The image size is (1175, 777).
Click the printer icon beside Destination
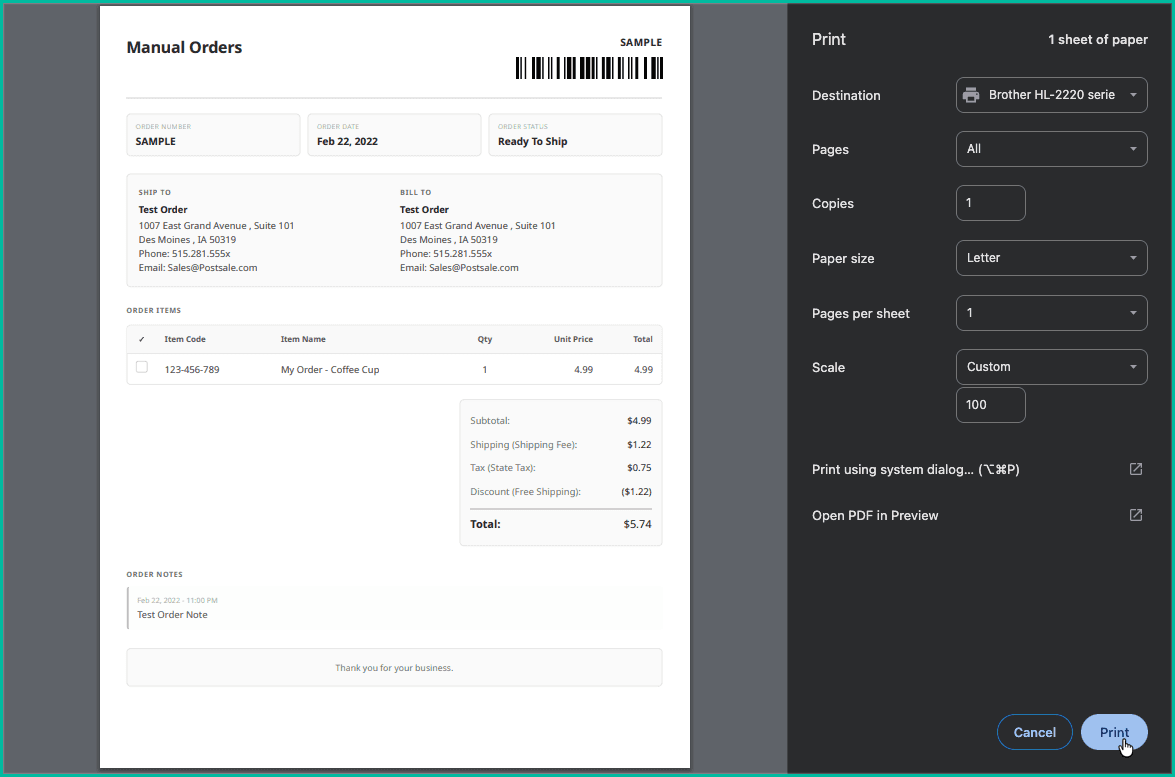click(970, 95)
